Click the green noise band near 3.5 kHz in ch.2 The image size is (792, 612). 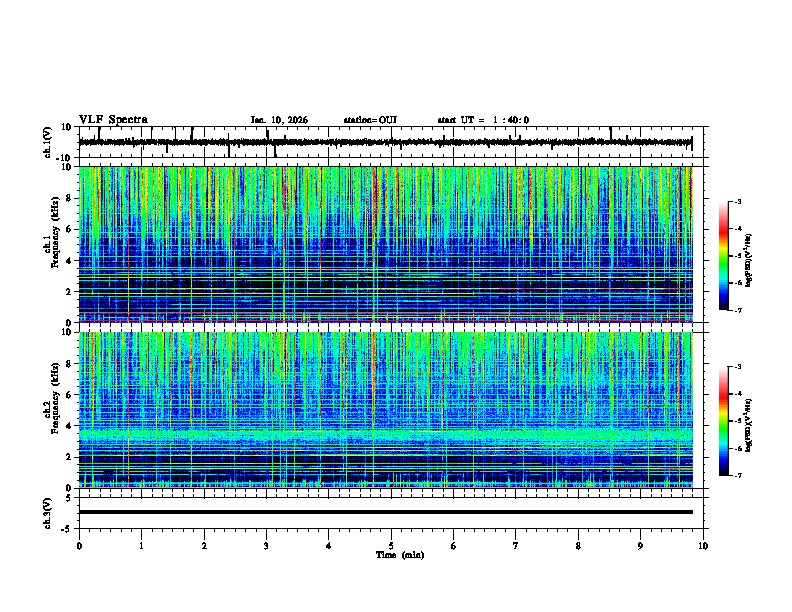tap(385, 434)
